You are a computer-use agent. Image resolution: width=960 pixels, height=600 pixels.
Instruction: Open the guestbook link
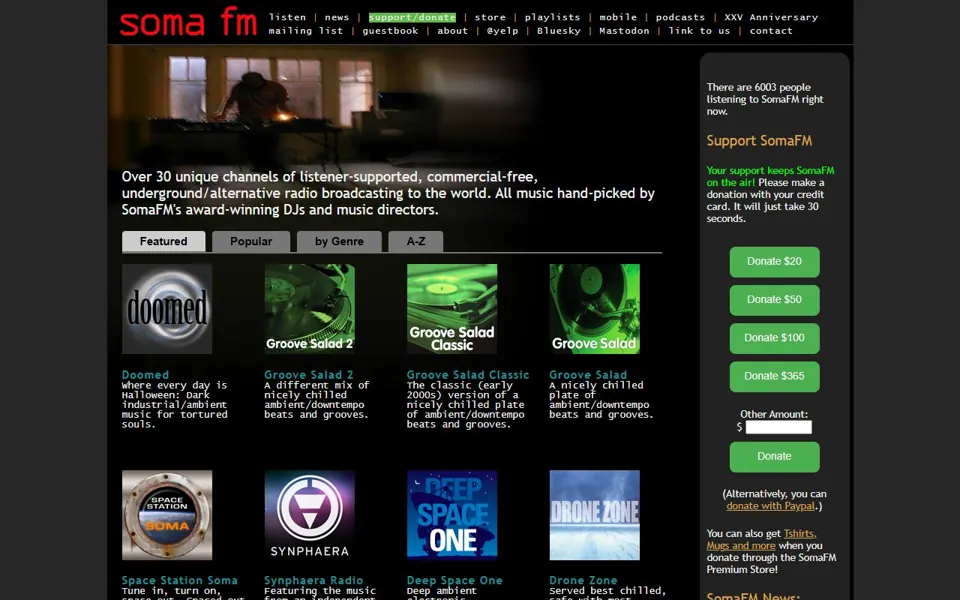(x=390, y=31)
